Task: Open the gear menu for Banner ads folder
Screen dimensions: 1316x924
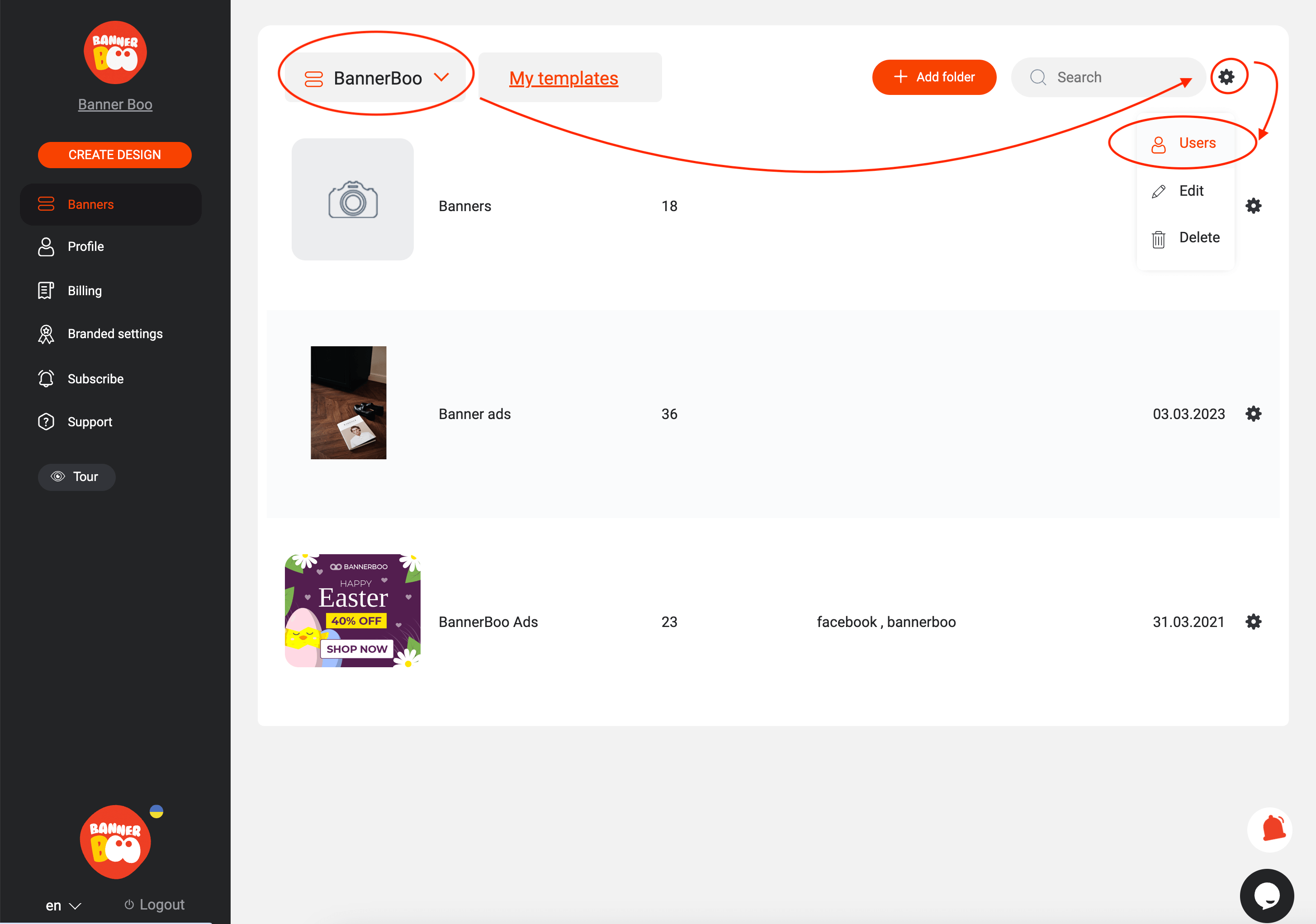Action: point(1254,414)
